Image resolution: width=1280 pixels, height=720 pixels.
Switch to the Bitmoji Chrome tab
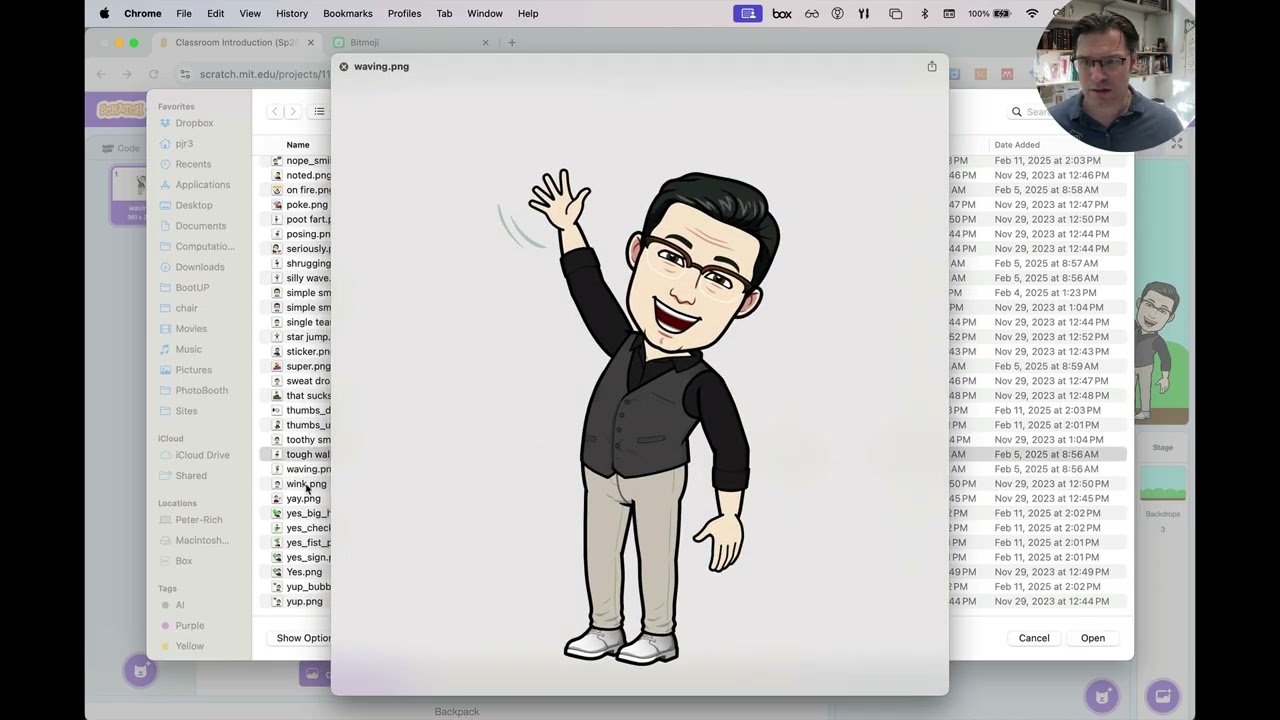click(364, 43)
